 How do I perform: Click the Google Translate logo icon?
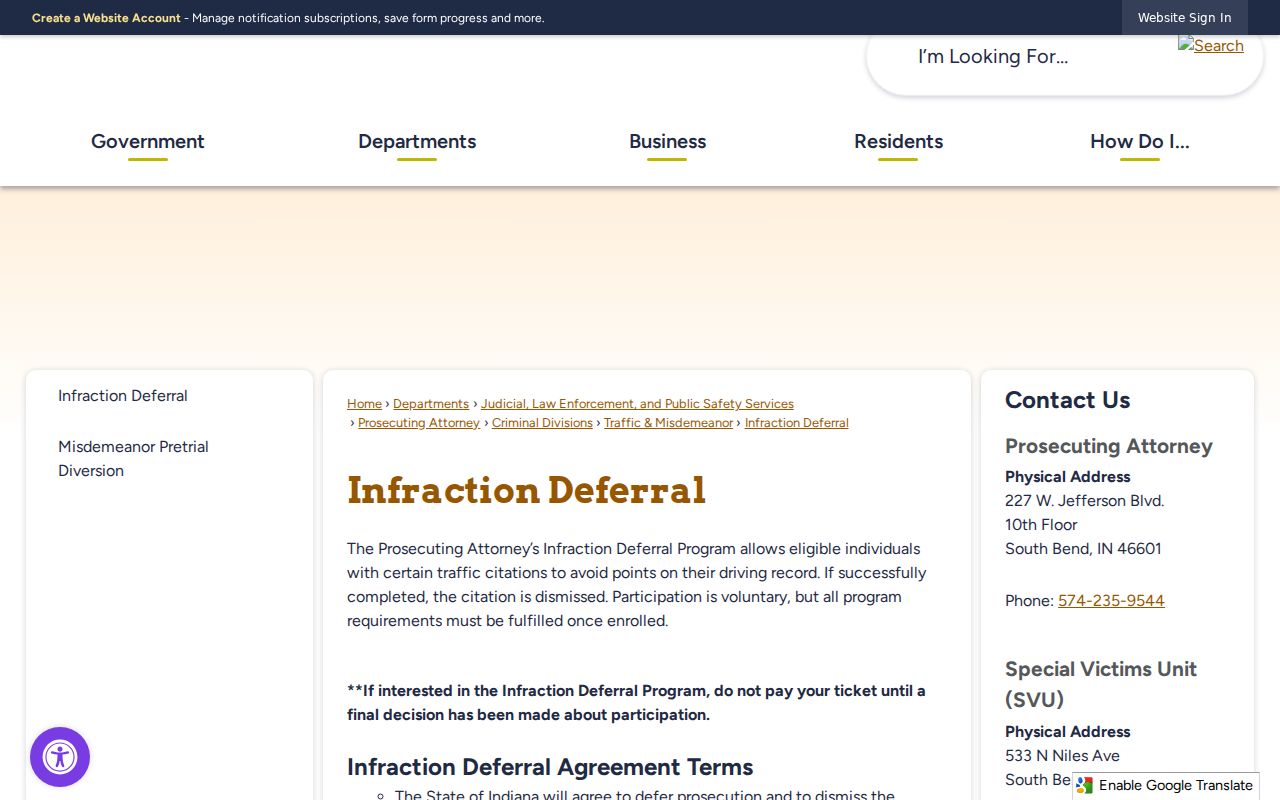pos(1085,786)
